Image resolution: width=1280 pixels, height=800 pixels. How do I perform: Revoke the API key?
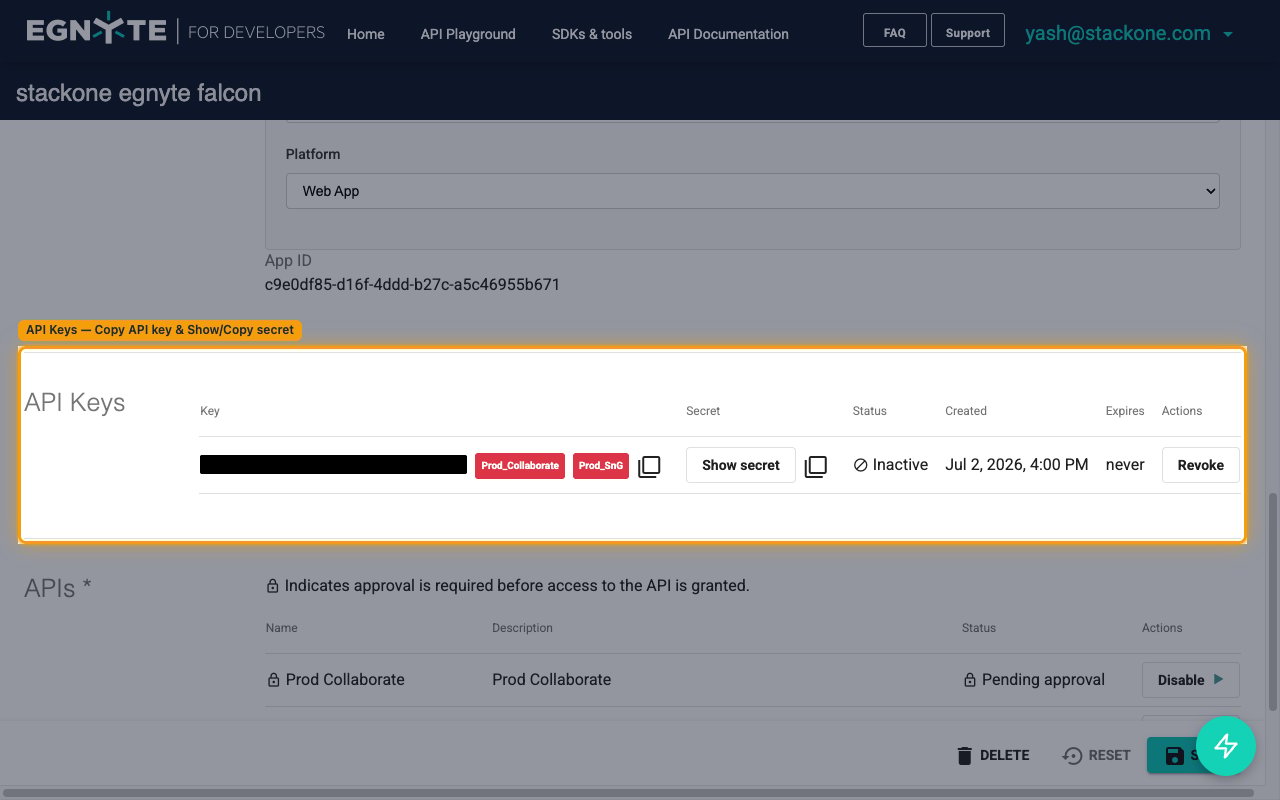pyautogui.click(x=1201, y=465)
